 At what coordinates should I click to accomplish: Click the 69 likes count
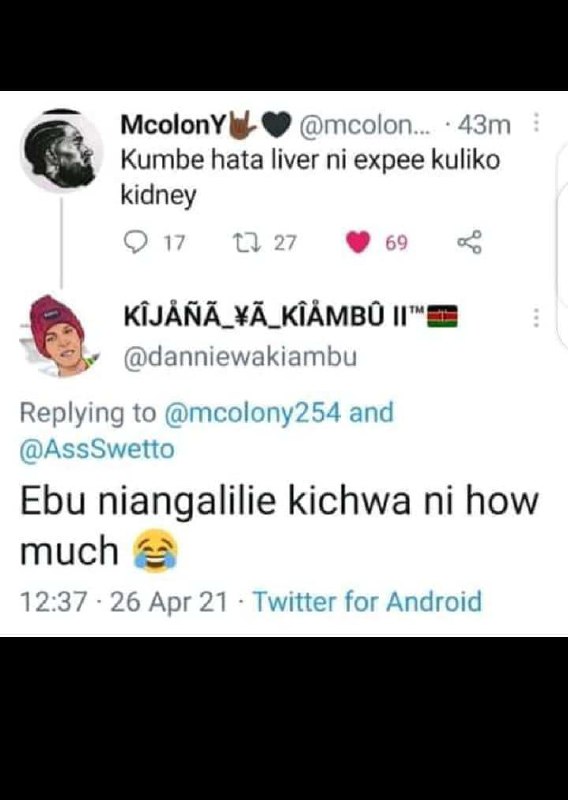[397, 243]
